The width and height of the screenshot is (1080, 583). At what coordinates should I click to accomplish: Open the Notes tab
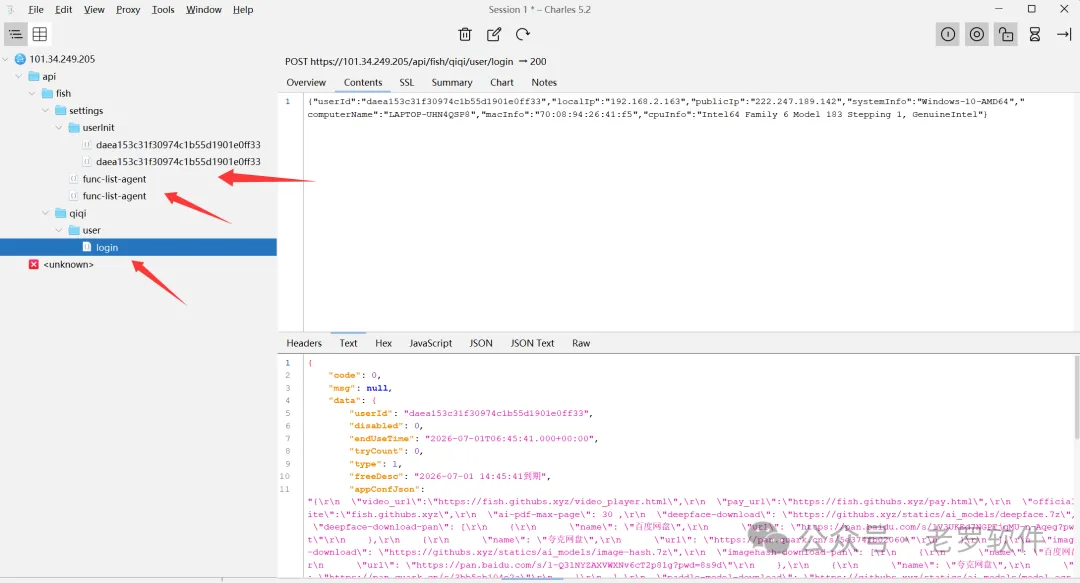pyautogui.click(x=544, y=82)
